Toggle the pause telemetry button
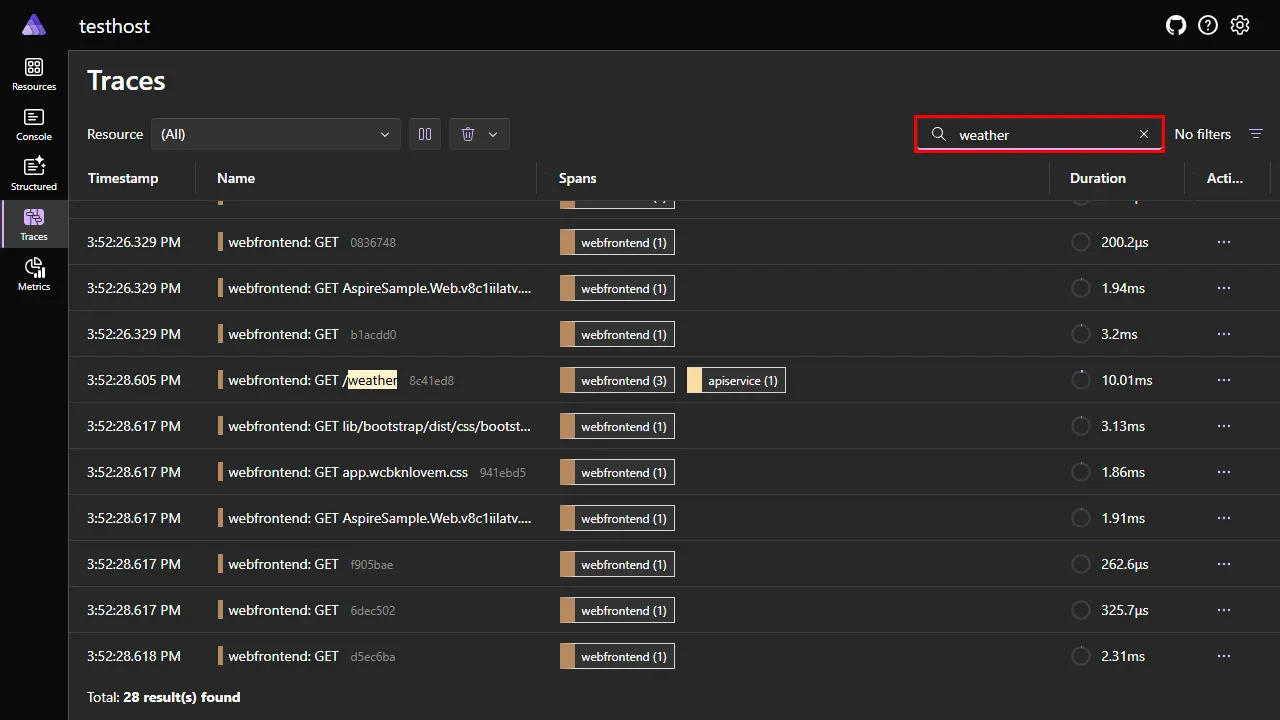 424,133
